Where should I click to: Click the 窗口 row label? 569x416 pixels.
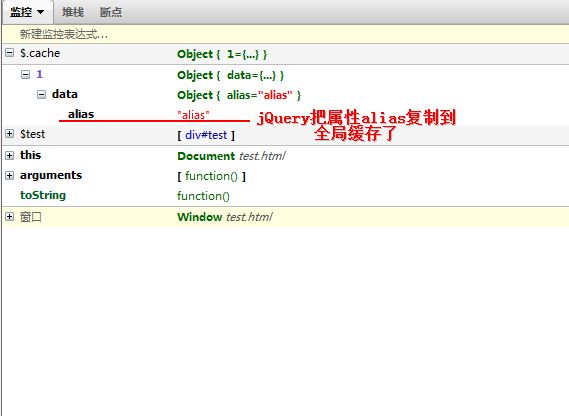click(x=30, y=217)
